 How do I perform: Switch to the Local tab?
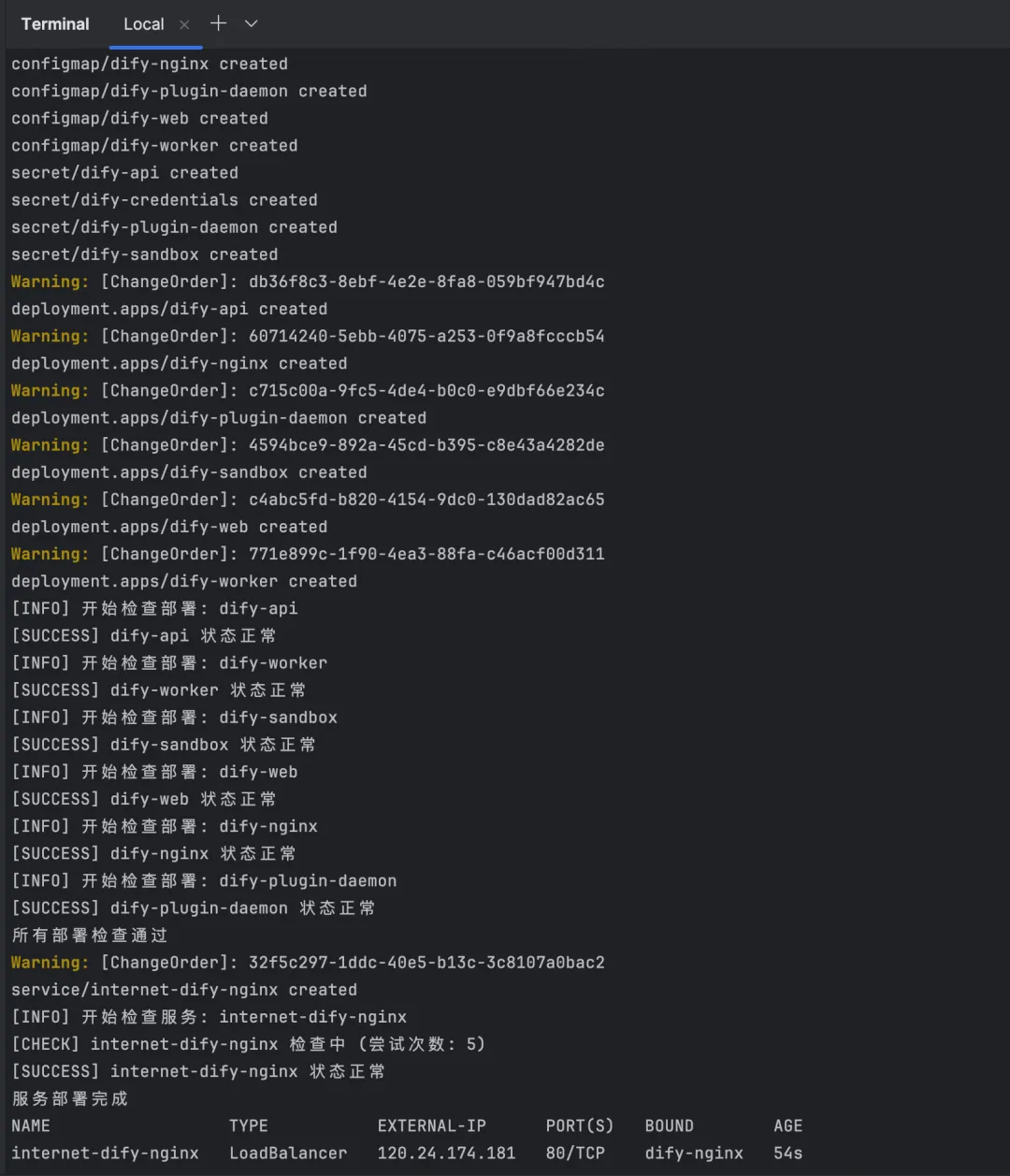click(143, 23)
